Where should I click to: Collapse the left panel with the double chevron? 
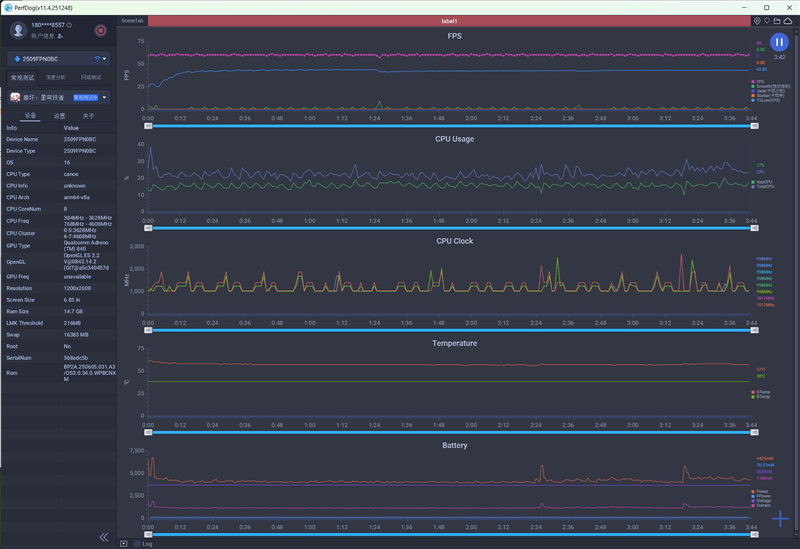(103, 537)
